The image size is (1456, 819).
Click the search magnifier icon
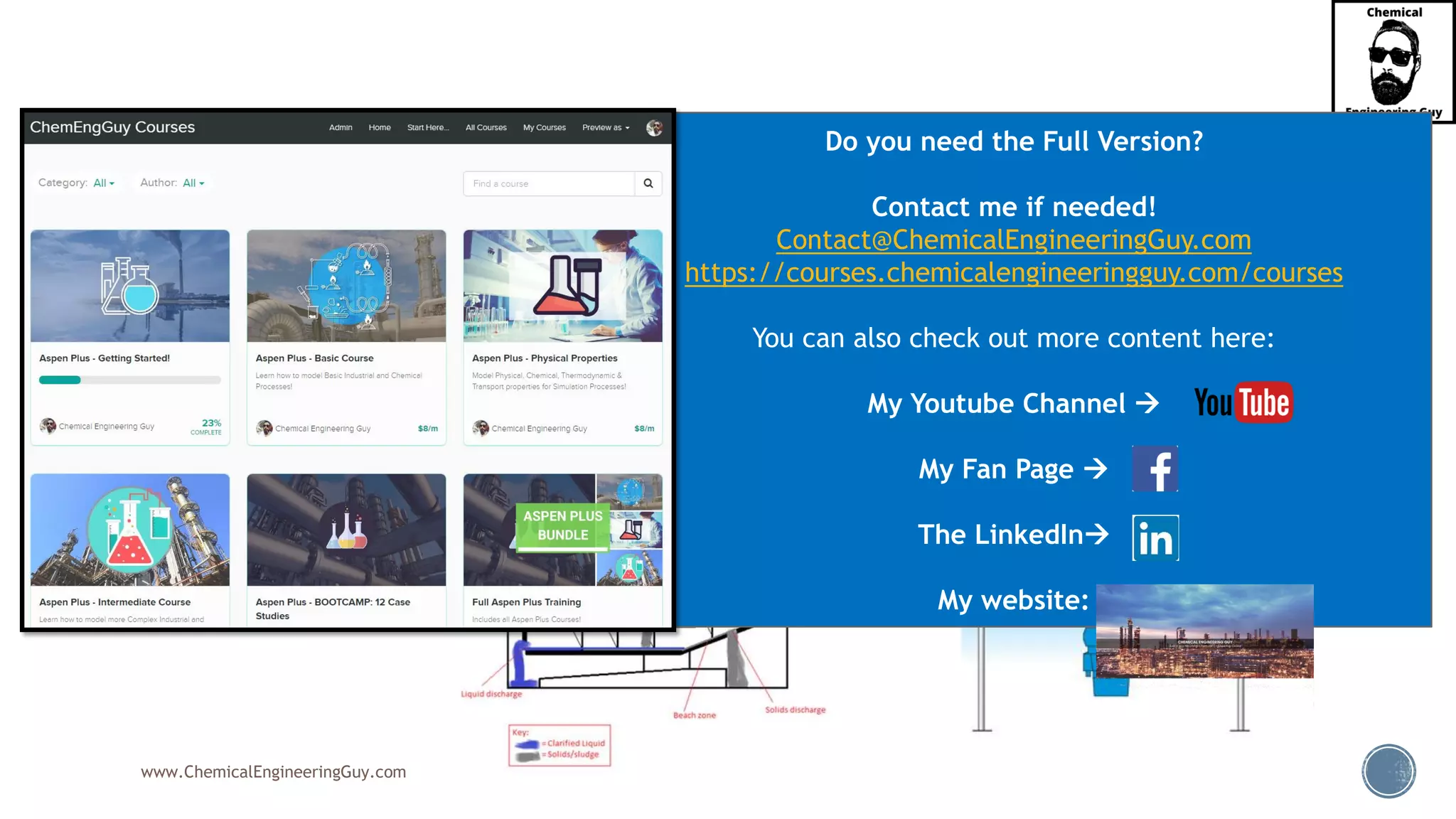(648, 183)
